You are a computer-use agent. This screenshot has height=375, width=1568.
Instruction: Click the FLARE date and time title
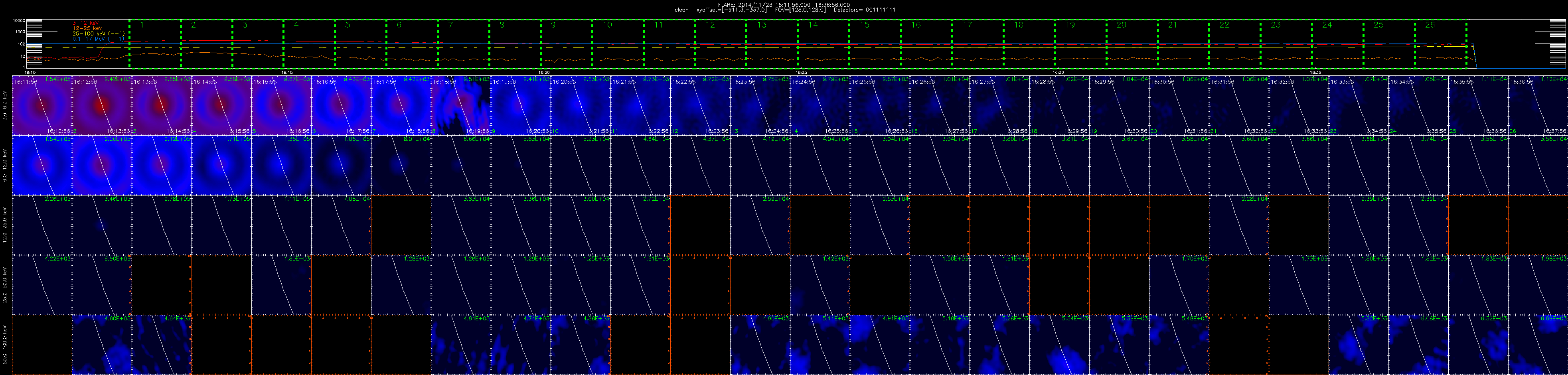pos(784,4)
